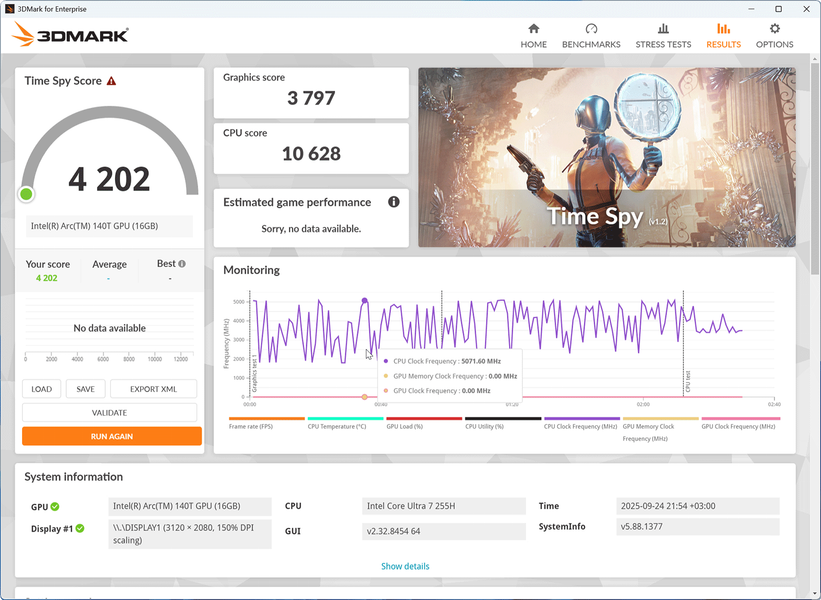Click the Stress Tests bar chart icon

pyautogui.click(x=663, y=28)
